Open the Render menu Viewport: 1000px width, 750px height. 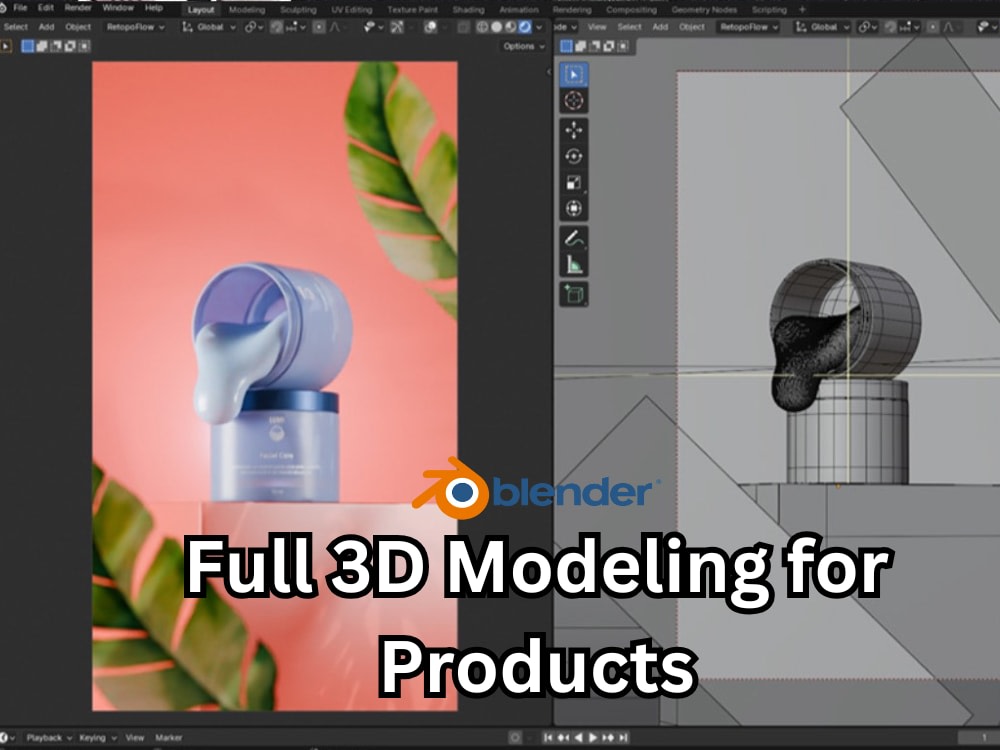pyautogui.click(x=78, y=8)
